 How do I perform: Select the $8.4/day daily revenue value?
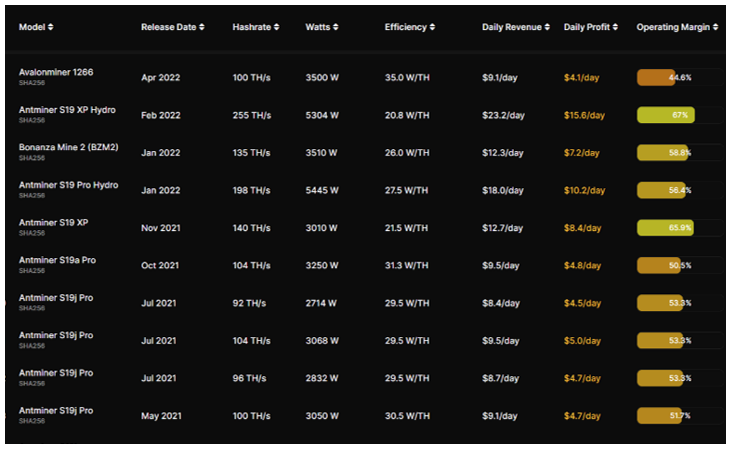point(501,303)
